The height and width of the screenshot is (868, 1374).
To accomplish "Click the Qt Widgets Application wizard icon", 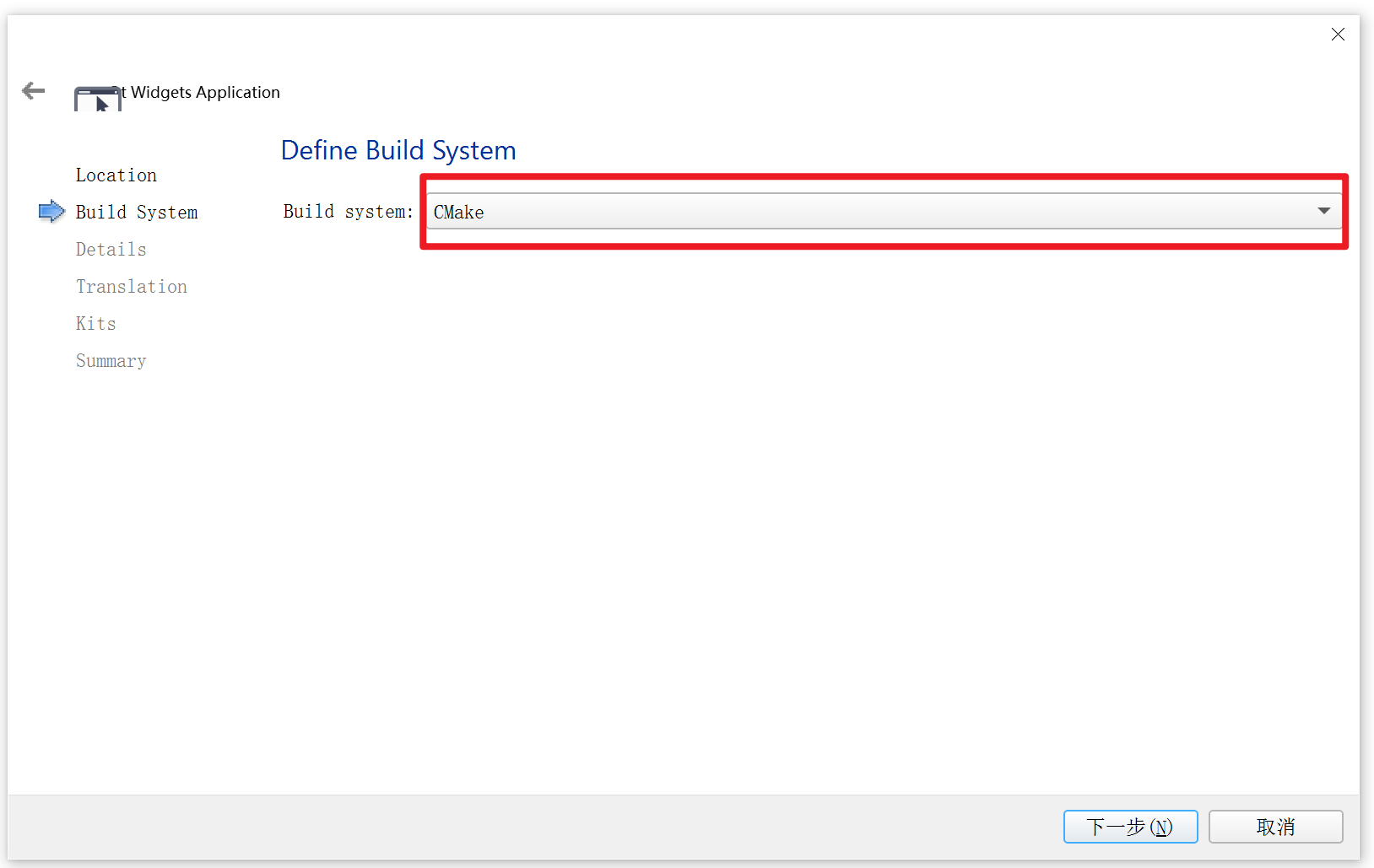I will pos(97,99).
